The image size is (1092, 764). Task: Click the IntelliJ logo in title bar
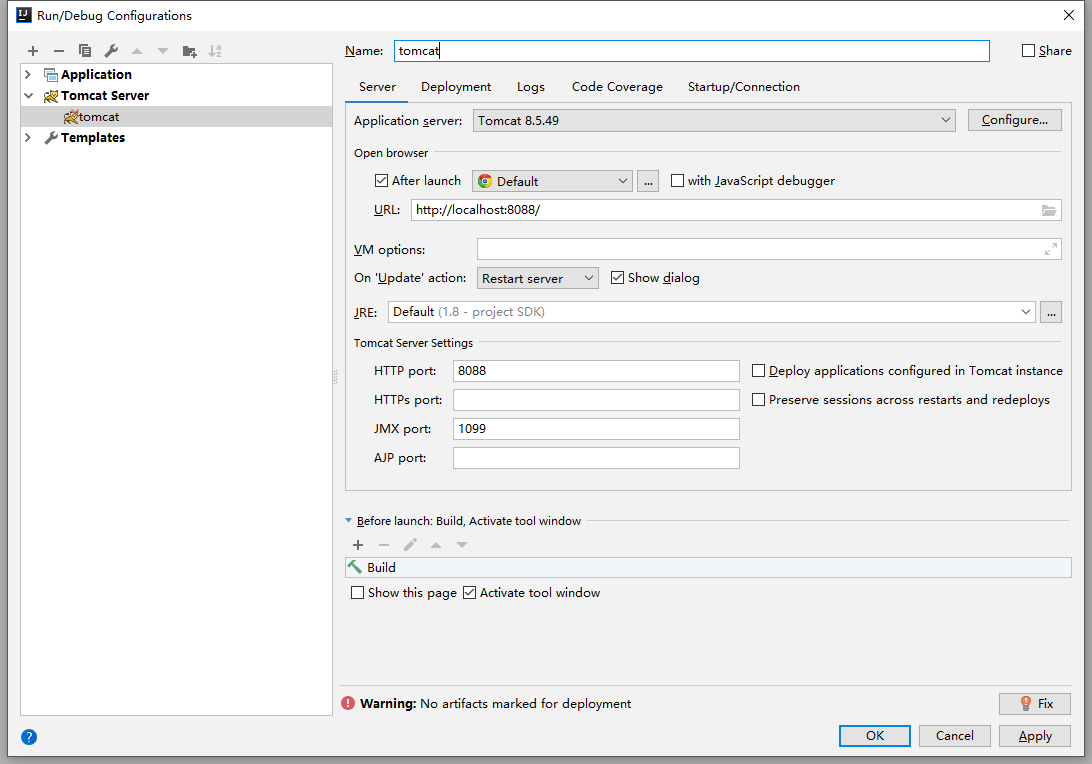tap(24, 15)
